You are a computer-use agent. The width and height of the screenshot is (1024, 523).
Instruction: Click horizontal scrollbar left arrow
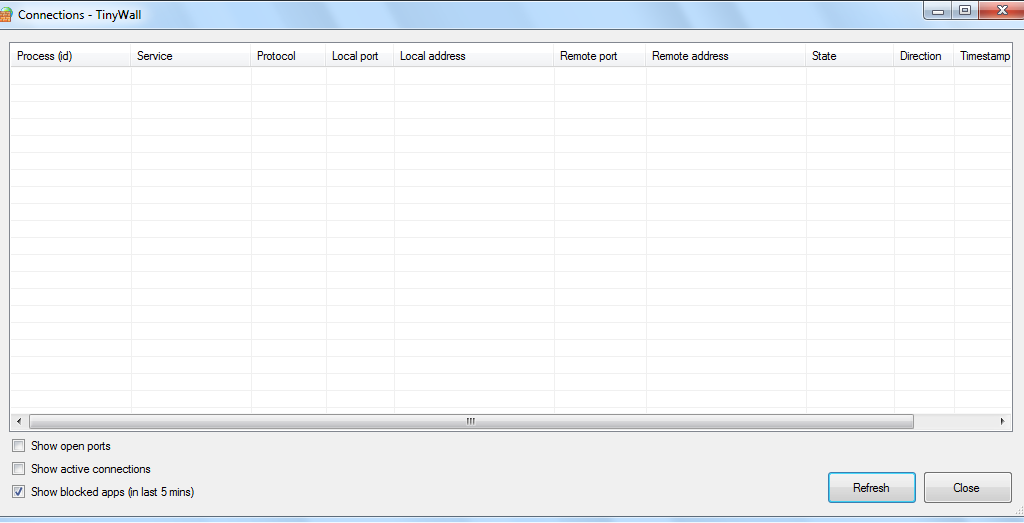pyautogui.click(x=19, y=422)
